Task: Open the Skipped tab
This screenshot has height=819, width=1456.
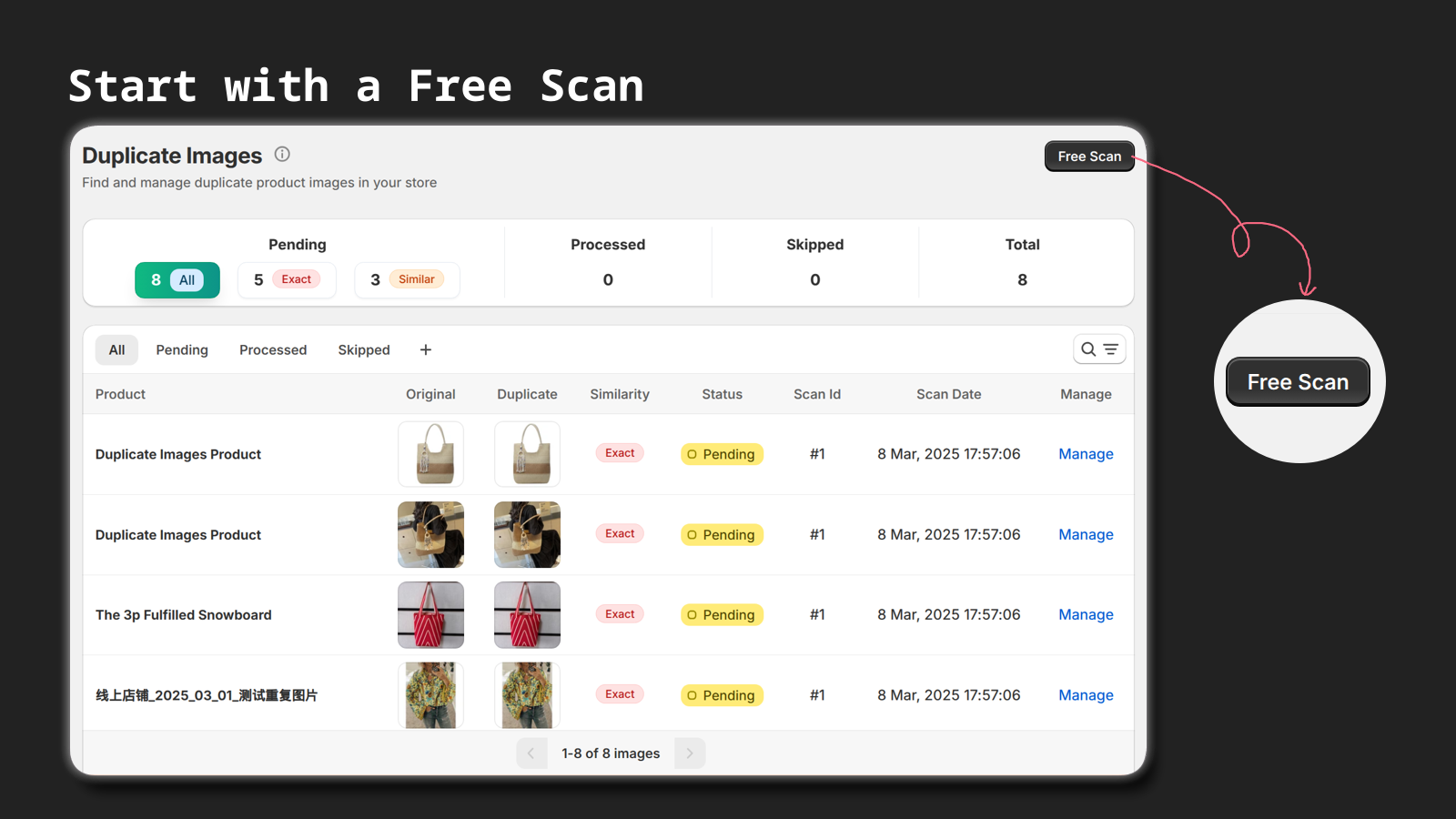Action: coord(363,349)
